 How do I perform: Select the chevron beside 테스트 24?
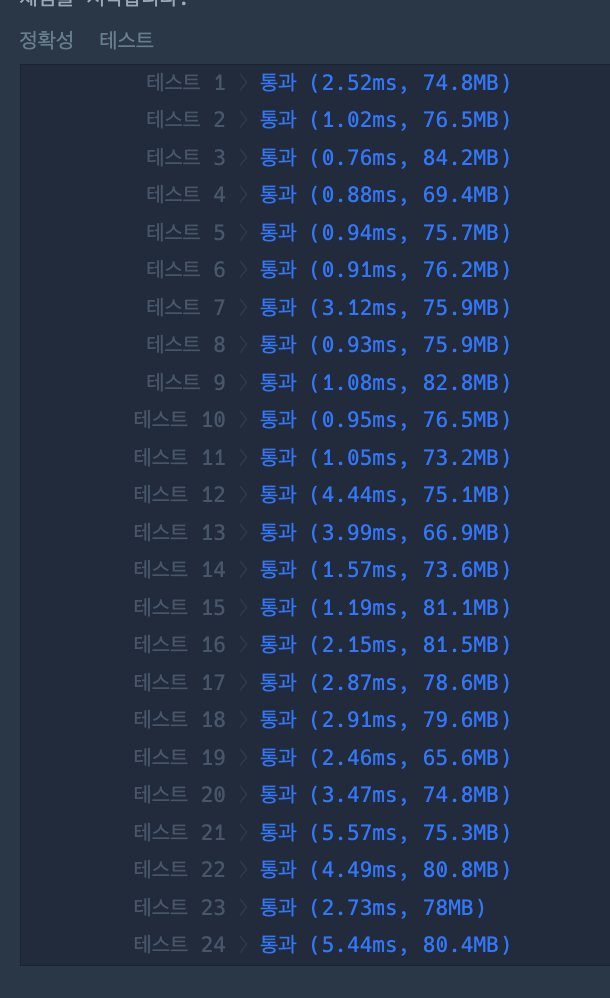[243, 945]
